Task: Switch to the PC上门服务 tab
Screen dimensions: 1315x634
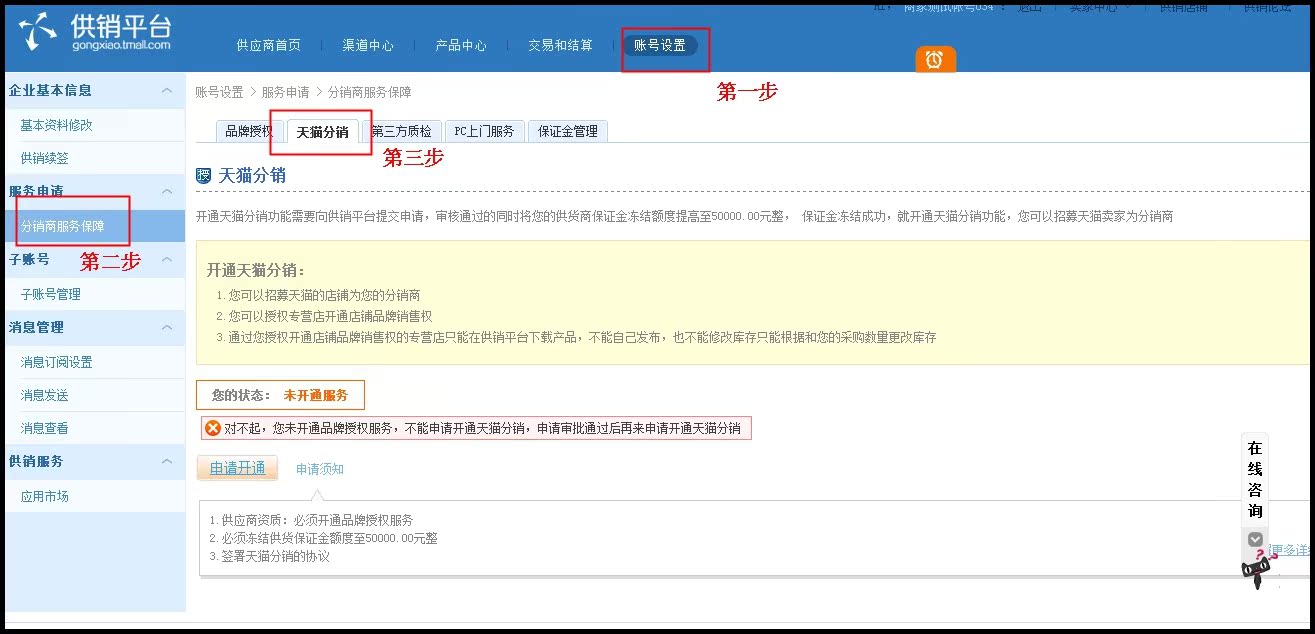Action: 484,131
